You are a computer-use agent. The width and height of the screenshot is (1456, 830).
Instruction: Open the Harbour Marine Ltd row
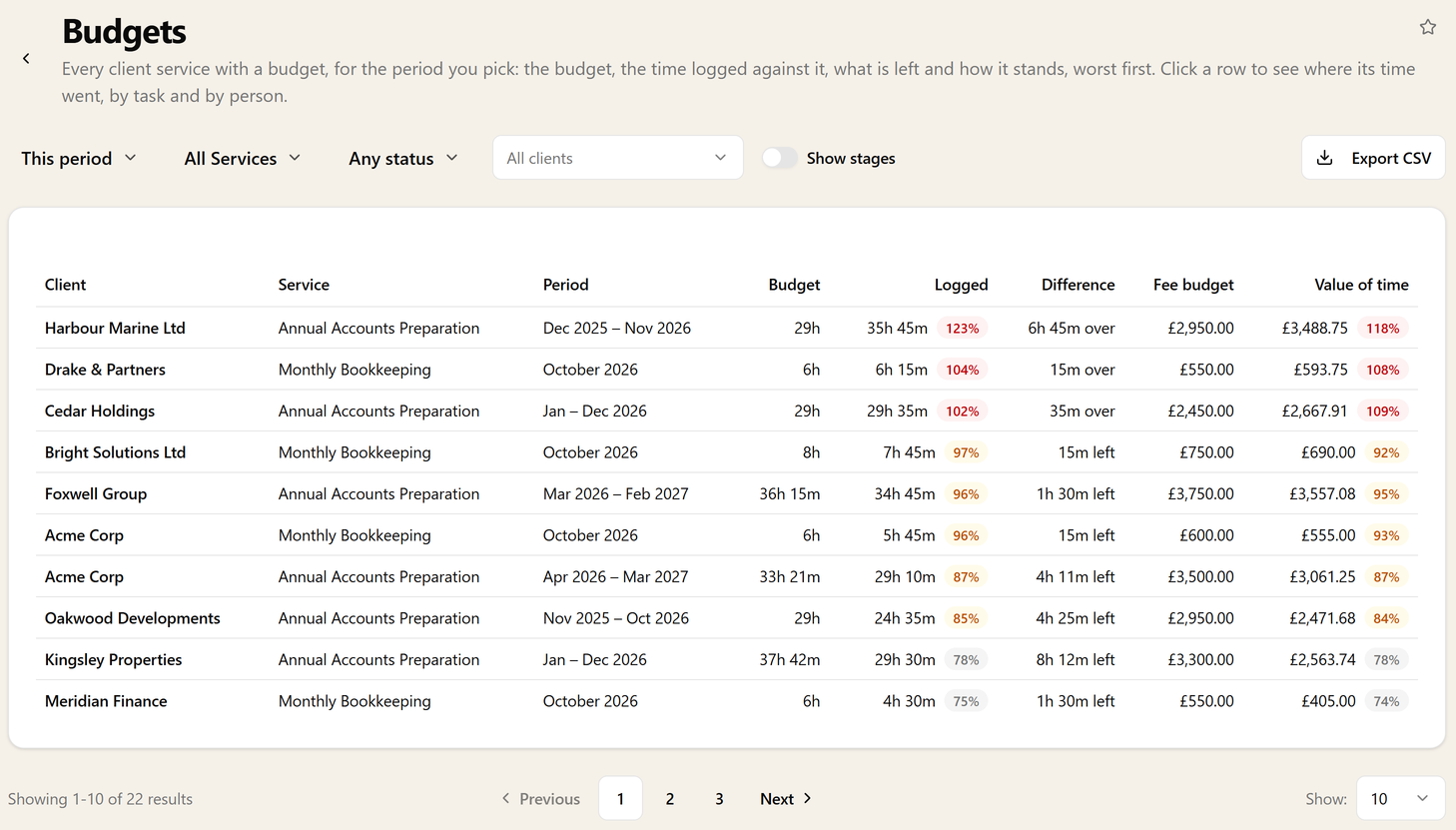pyautogui.click(x=727, y=328)
